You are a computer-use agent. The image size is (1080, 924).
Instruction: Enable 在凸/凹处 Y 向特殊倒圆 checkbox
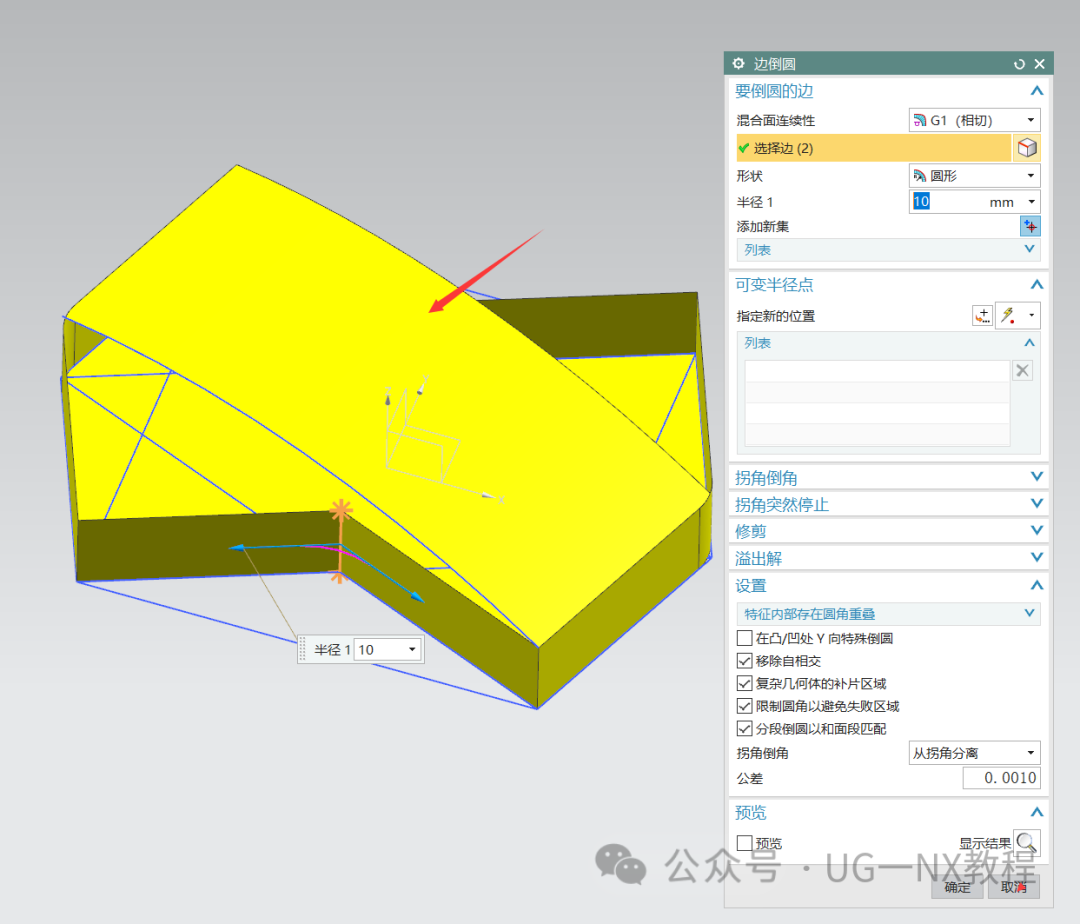744,638
